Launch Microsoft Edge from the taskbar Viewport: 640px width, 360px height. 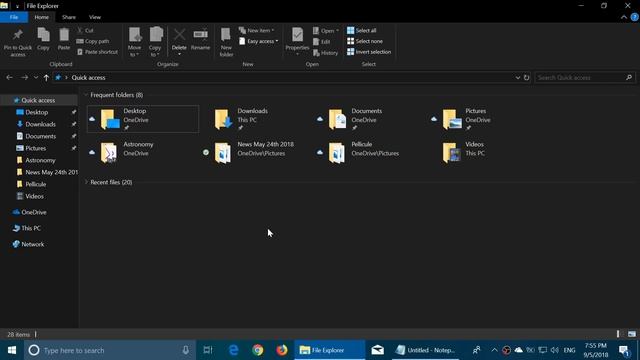click(x=233, y=350)
